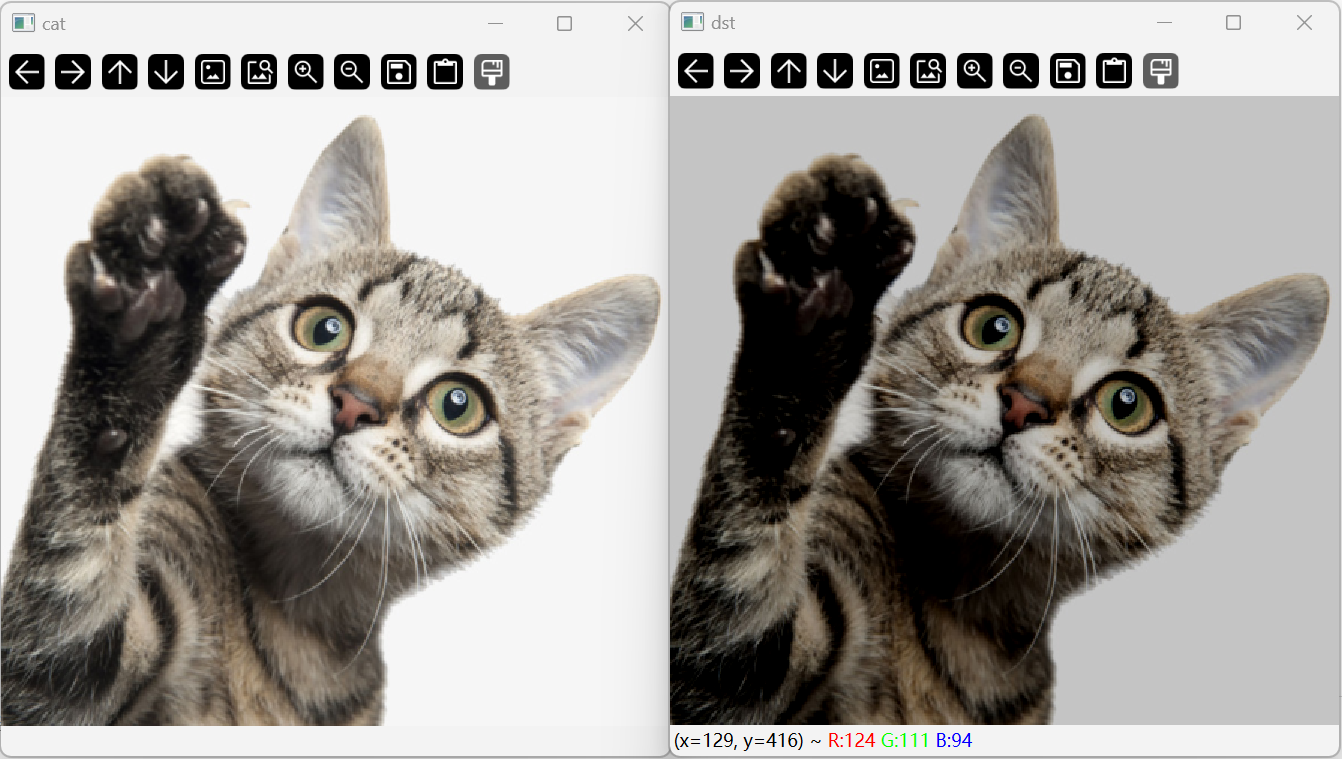
Task: Click the 'dst' window title text
Action: 723,23
